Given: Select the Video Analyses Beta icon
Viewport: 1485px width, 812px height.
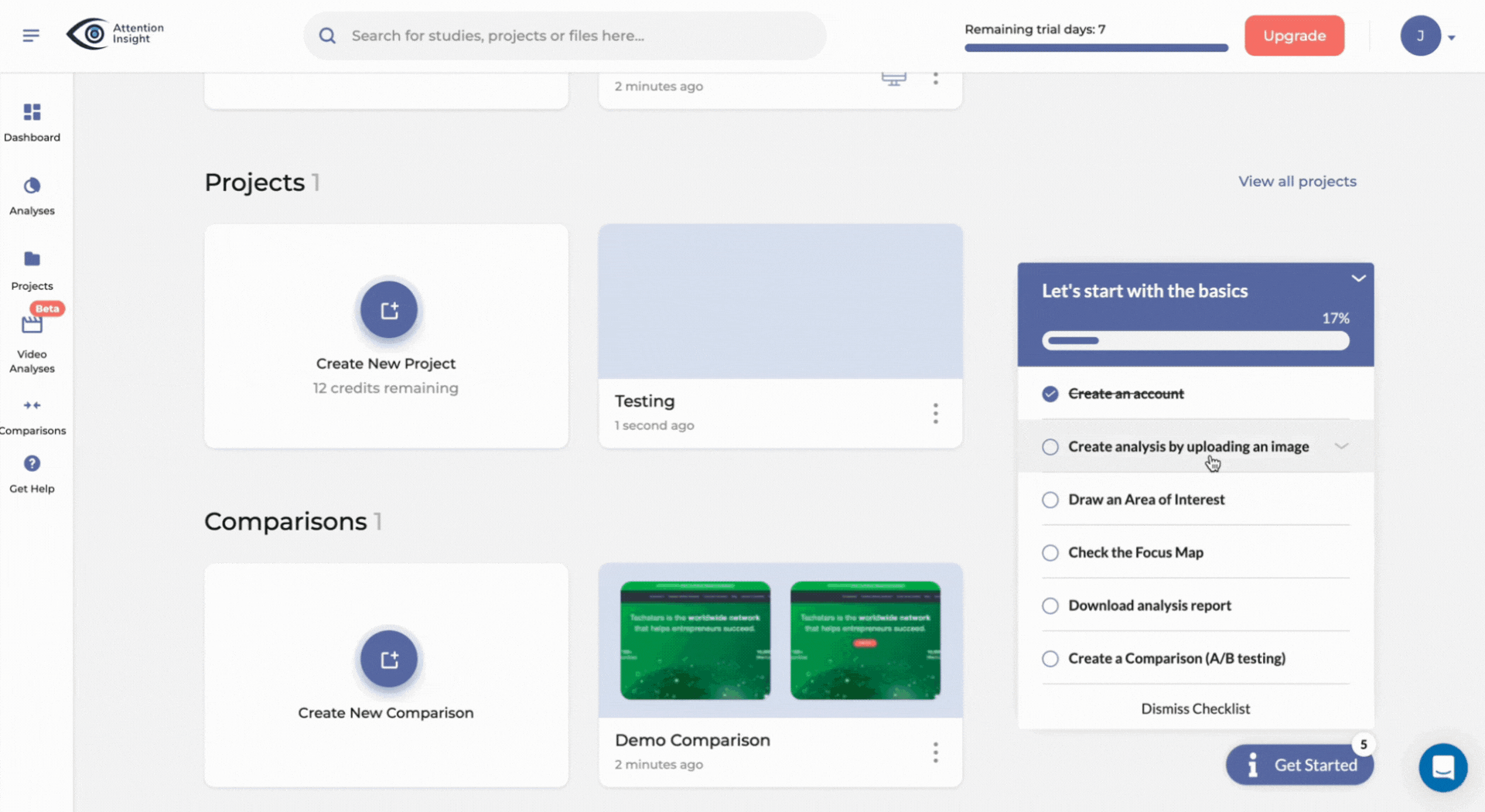Looking at the screenshot, I should [x=32, y=325].
